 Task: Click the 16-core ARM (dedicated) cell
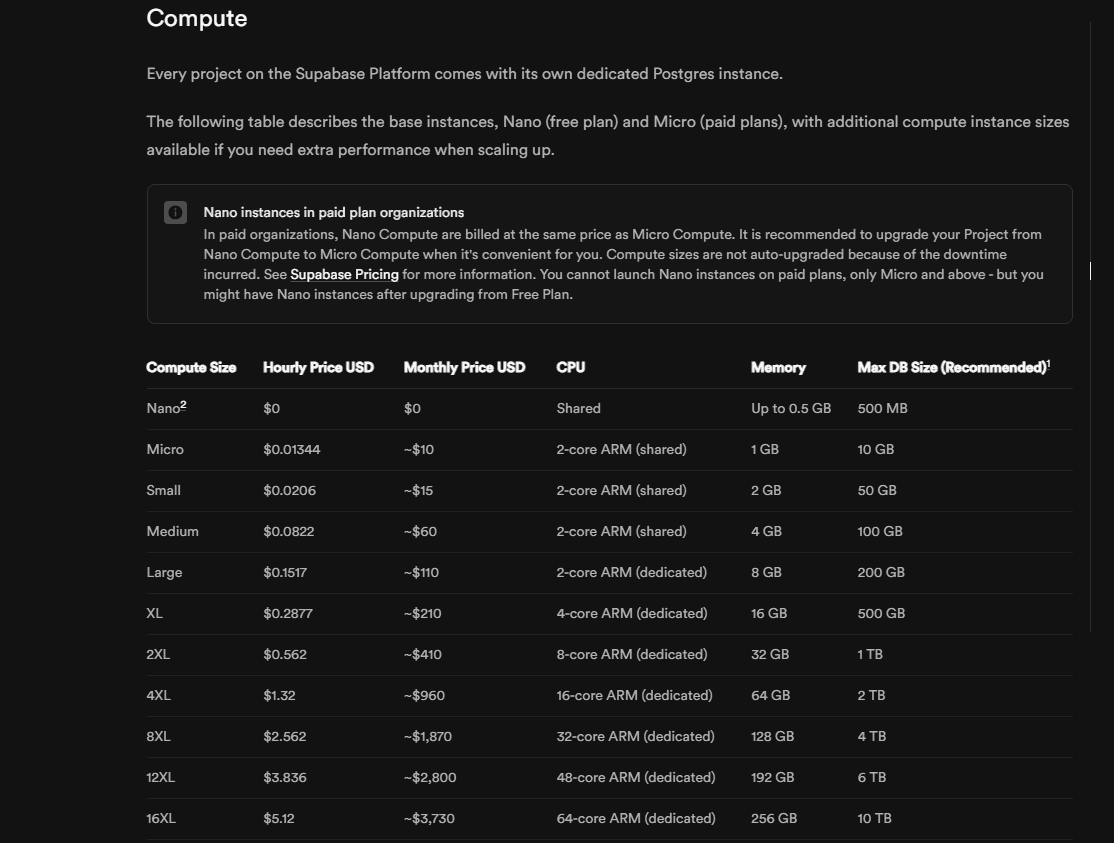click(634, 695)
